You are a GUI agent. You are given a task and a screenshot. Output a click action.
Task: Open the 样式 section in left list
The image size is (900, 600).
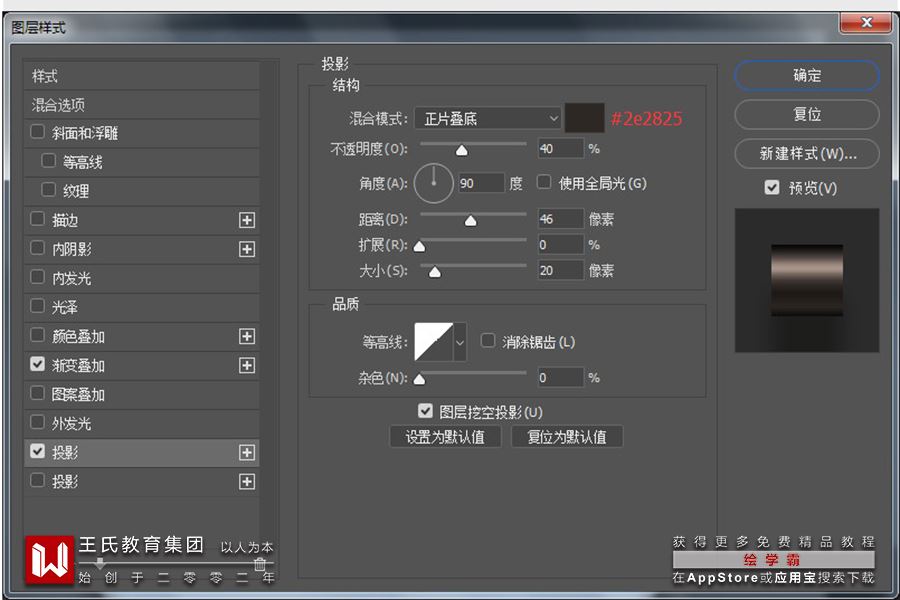pos(141,76)
